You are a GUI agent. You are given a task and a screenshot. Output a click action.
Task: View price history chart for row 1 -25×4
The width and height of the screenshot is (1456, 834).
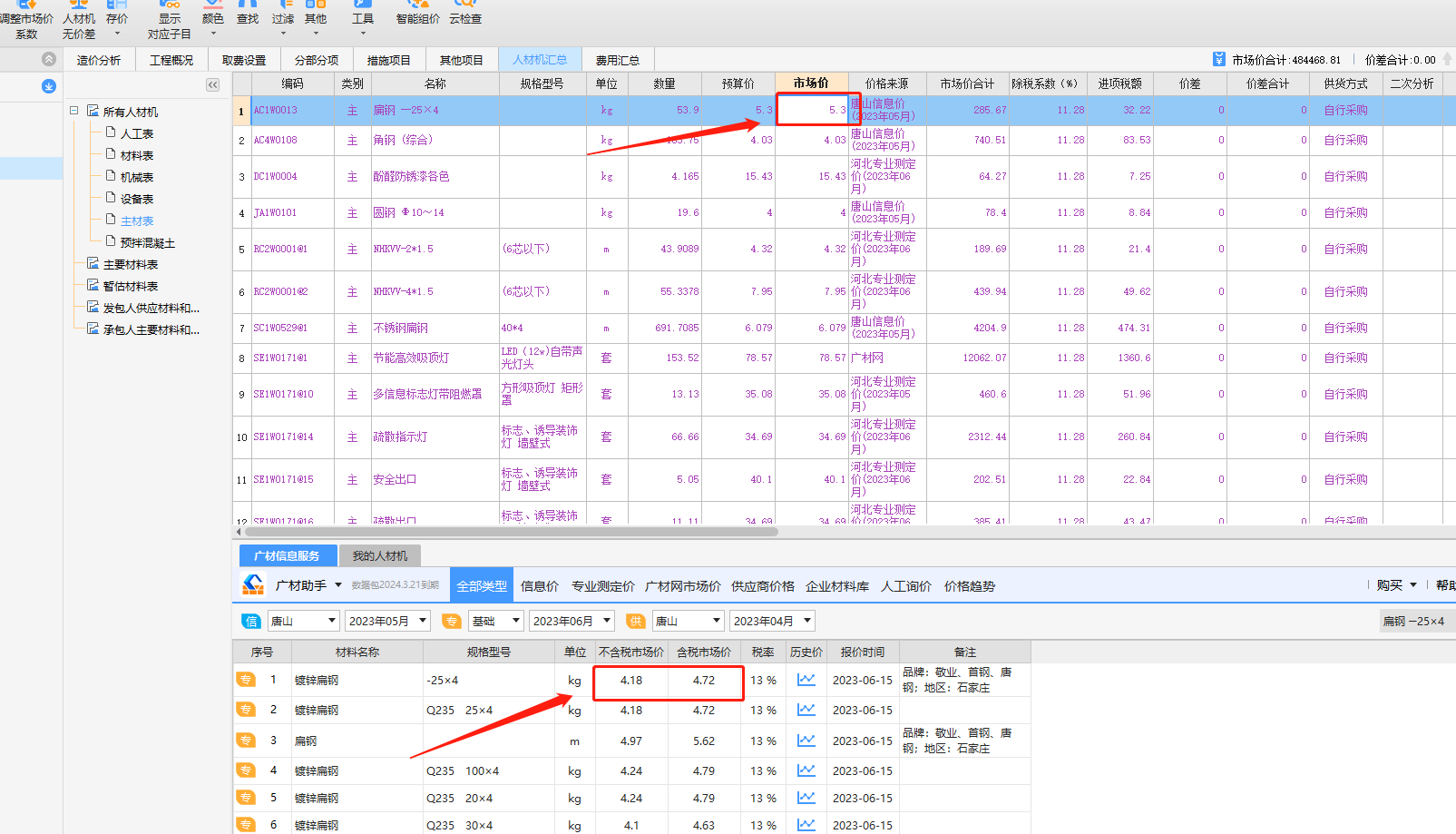pos(806,680)
